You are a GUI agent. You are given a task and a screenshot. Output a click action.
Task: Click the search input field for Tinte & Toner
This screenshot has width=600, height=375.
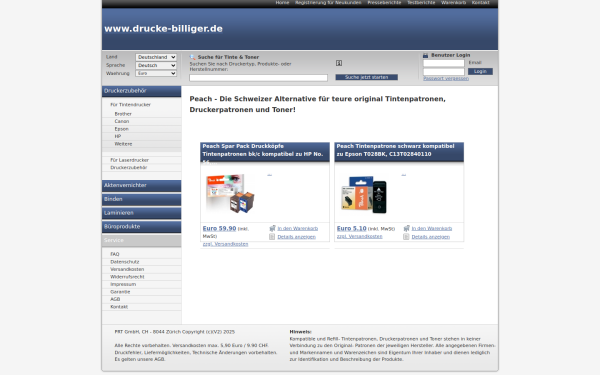258,78
